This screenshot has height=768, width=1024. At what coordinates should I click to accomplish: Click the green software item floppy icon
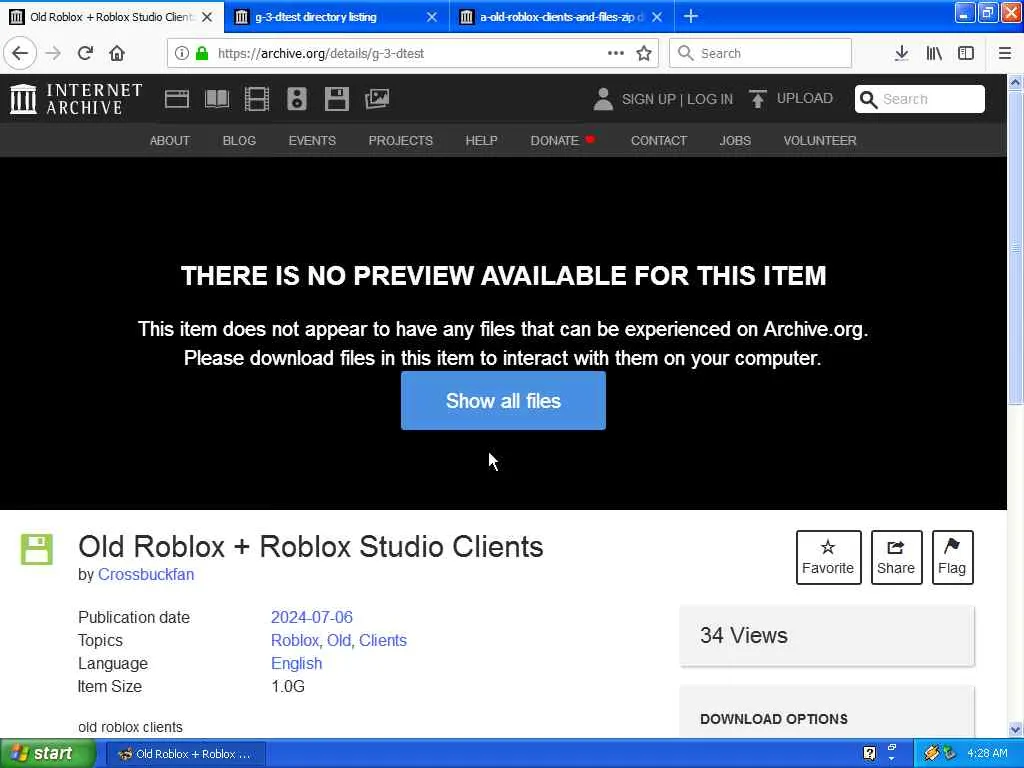point(37,549)
